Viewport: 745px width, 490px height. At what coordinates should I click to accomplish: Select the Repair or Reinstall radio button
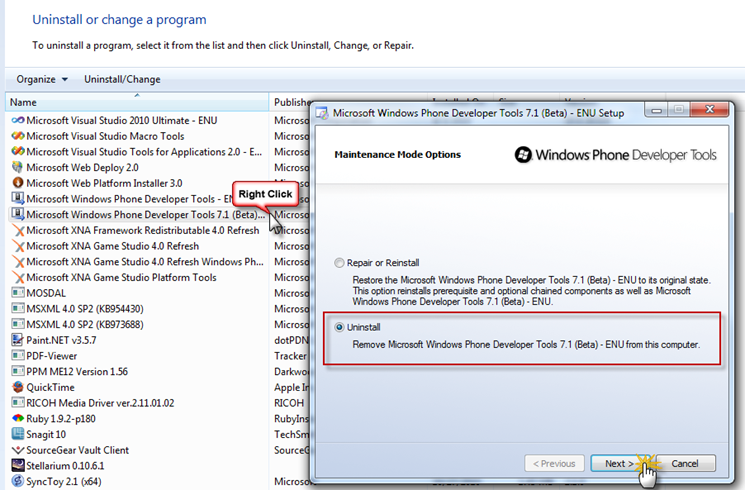click(x=339, y=263)
